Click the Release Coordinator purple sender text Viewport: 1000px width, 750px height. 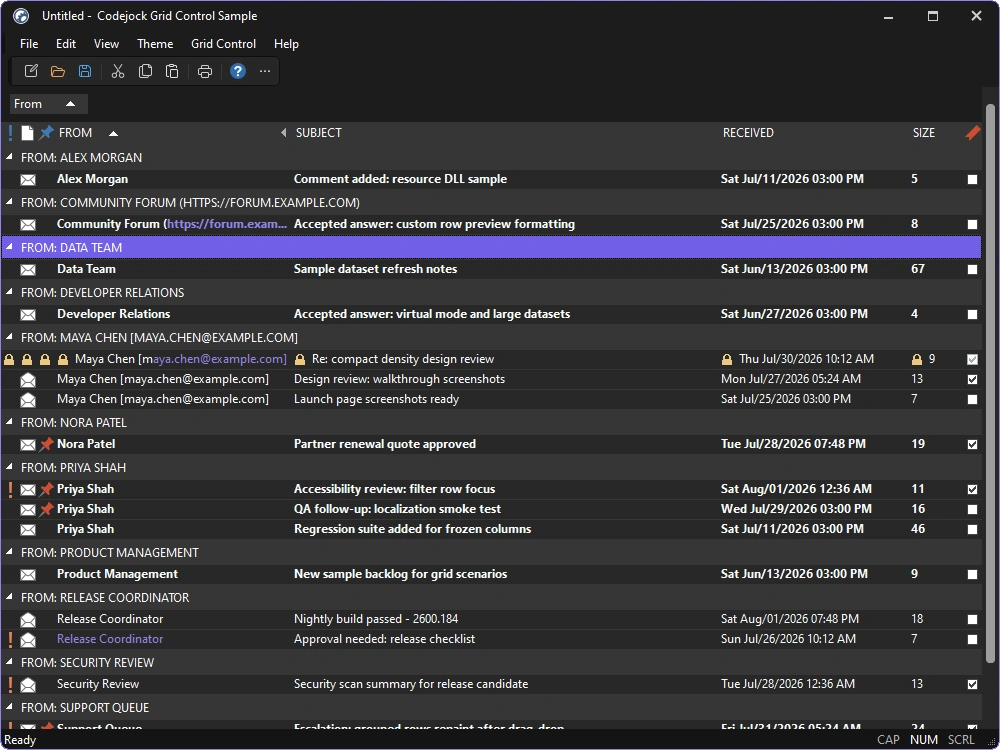pos(110,639)
